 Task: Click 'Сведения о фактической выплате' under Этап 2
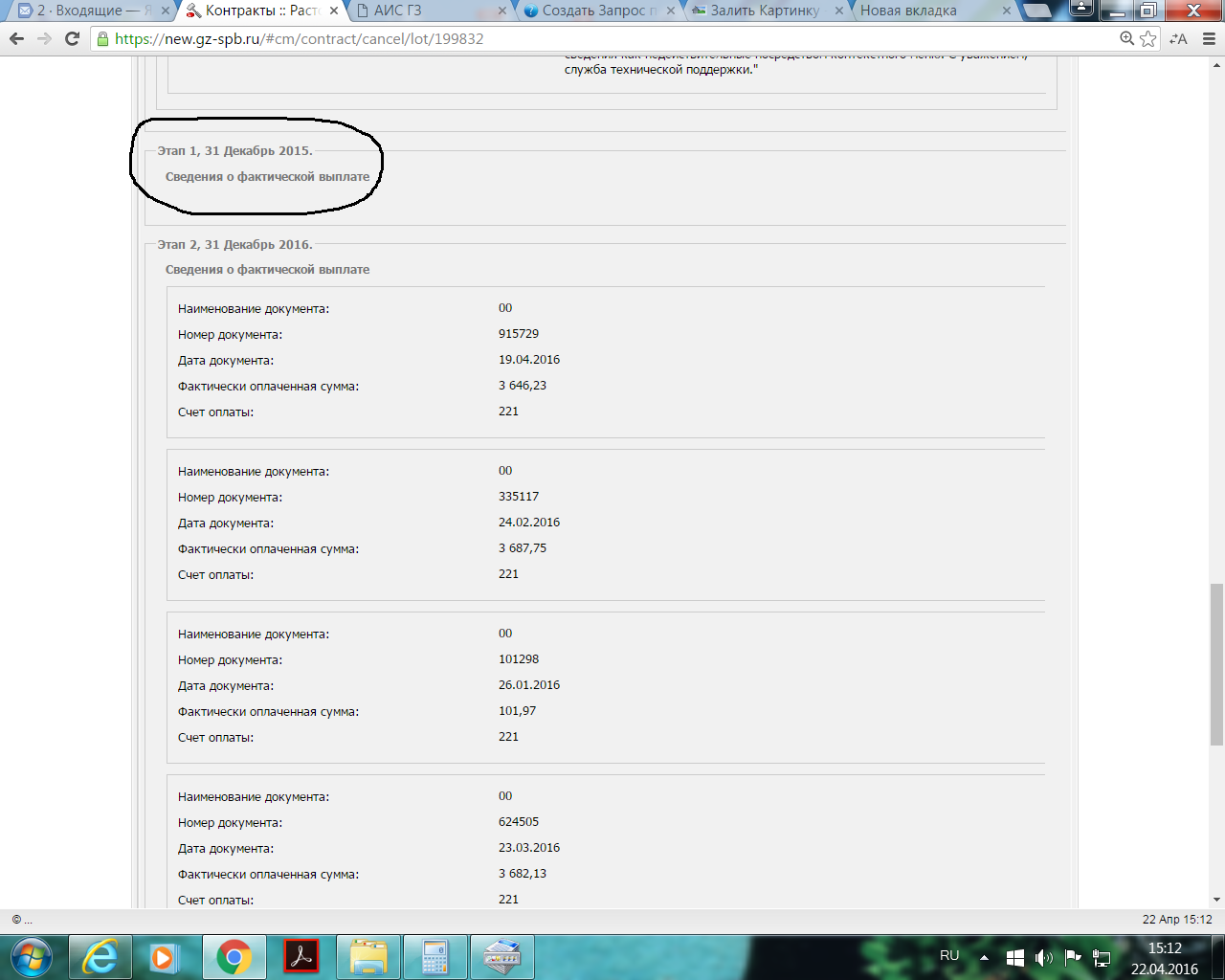tap(267, 270)
